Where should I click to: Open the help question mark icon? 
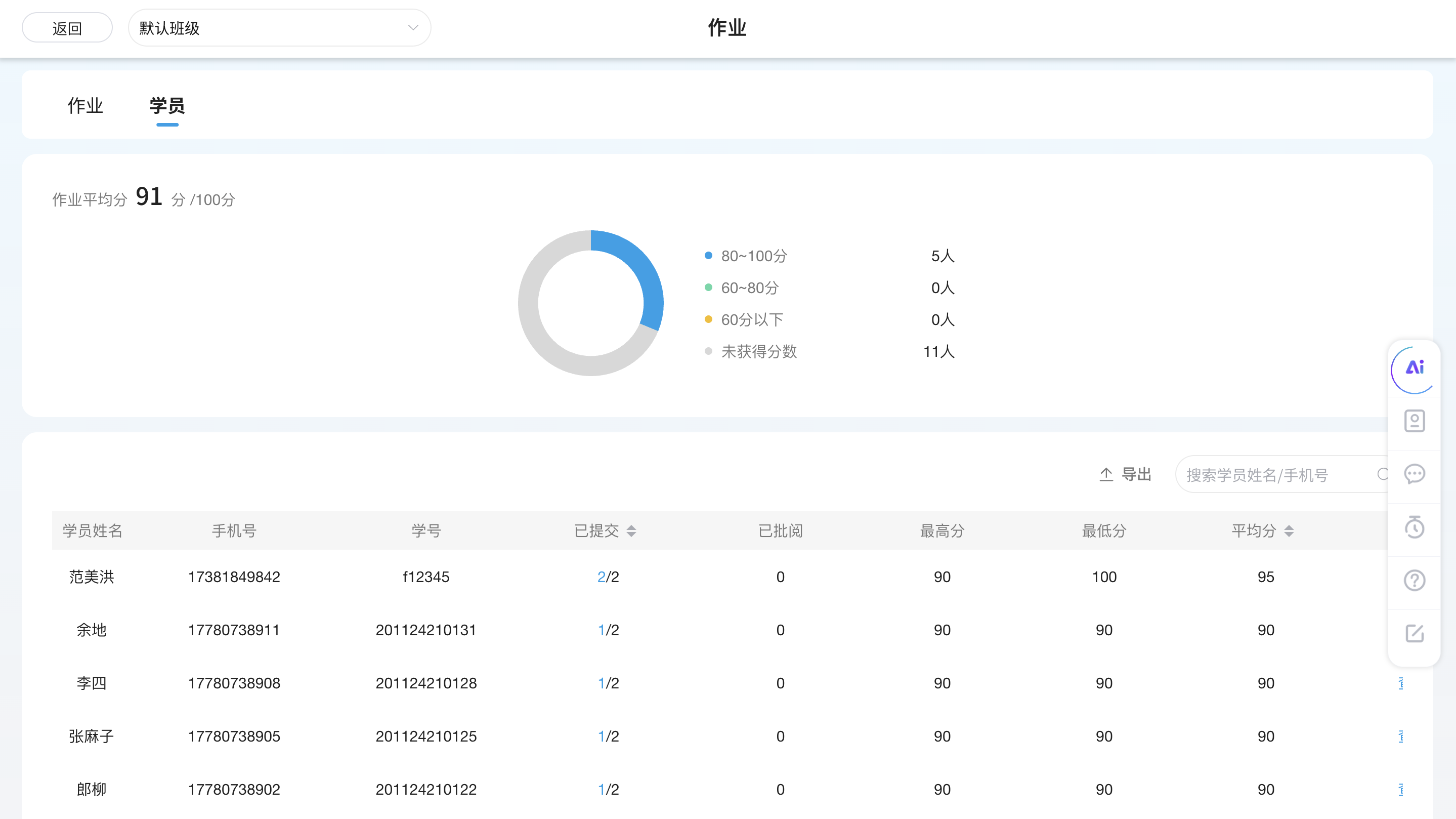pos(1414,580)
